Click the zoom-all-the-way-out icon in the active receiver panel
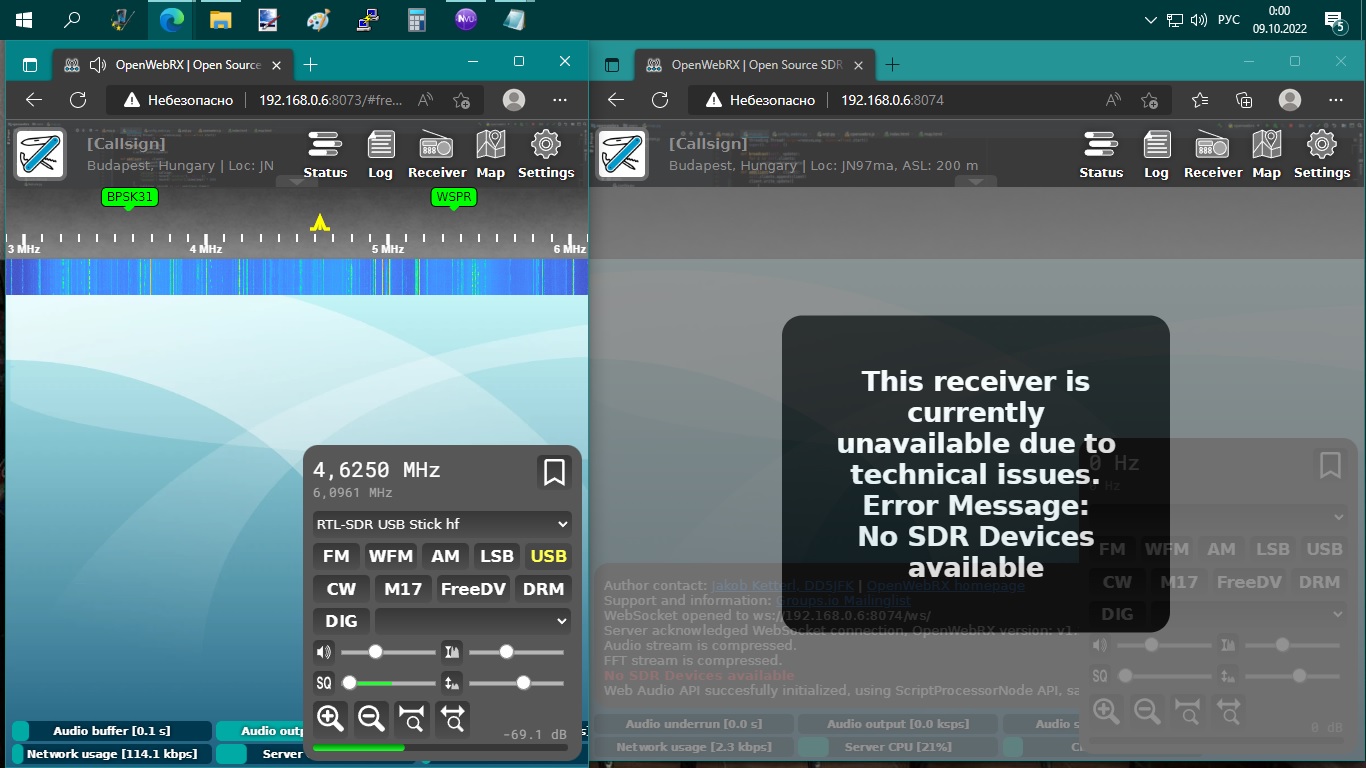This screenshot has width=1366, height=768. 453,717
